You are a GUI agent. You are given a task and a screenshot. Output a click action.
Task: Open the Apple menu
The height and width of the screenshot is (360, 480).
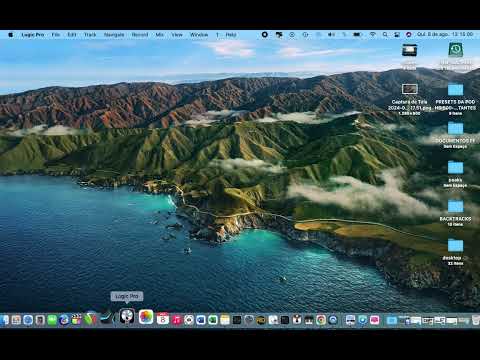(10, 35)
